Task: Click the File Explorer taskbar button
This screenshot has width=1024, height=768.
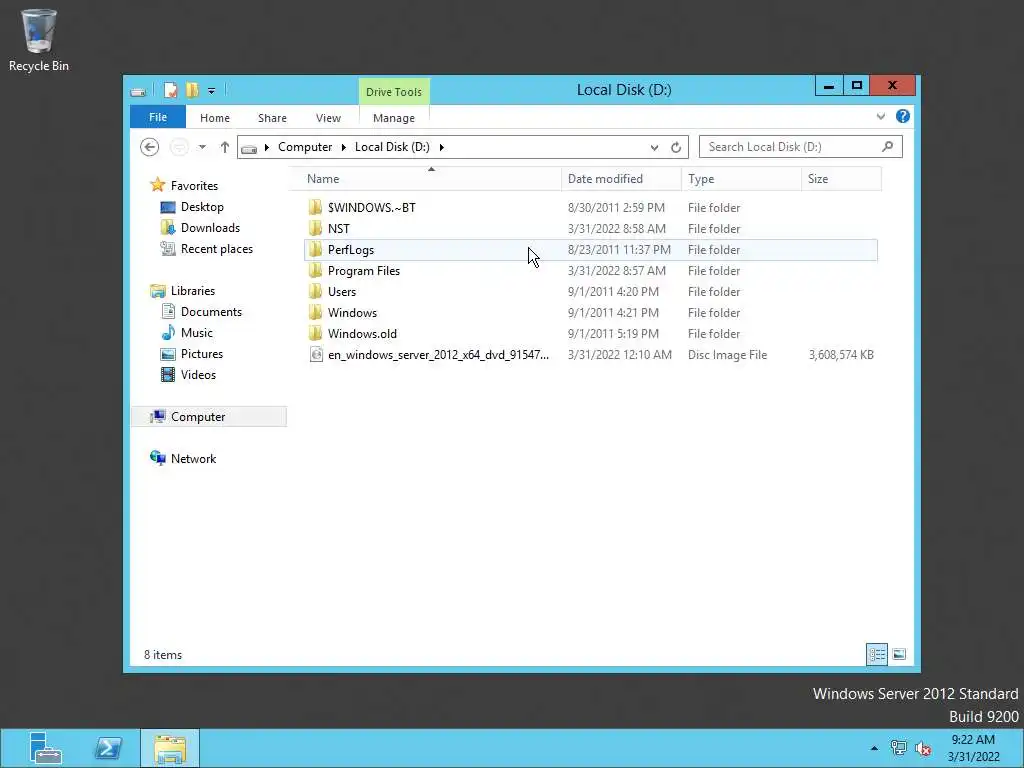Action: (170, 748)
